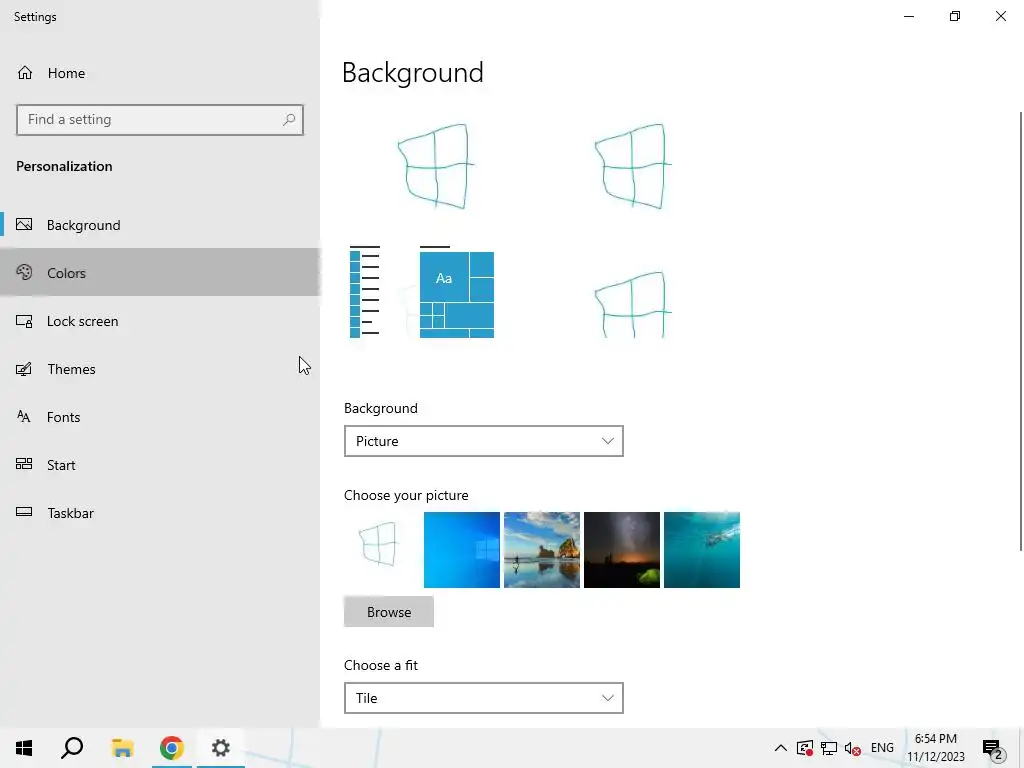
Task: Select Background in Personalization sidebar
Action: pyautogui.click(x=160, y=225)
